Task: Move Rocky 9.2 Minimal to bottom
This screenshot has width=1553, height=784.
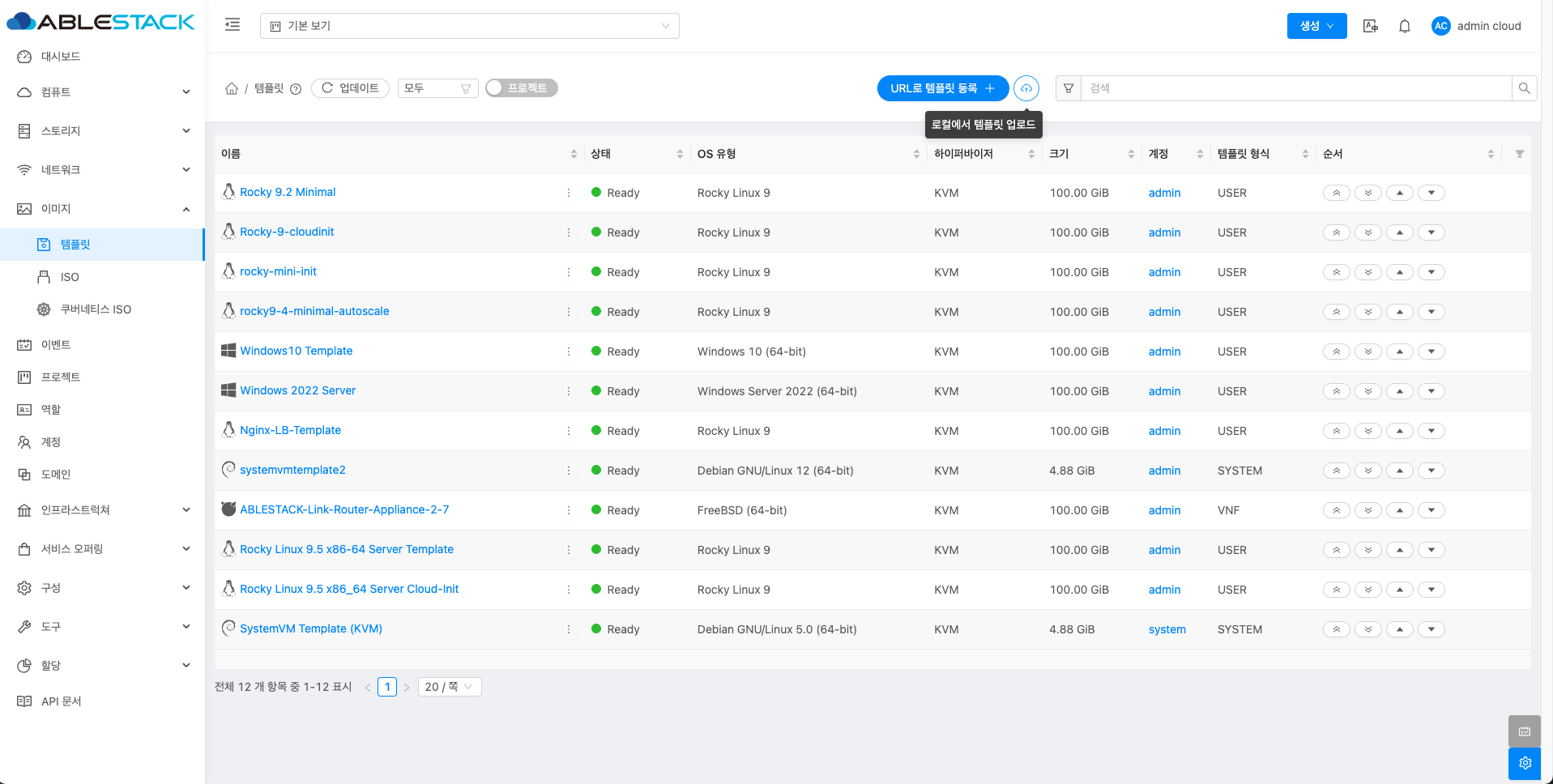Action: (1368, 193)
